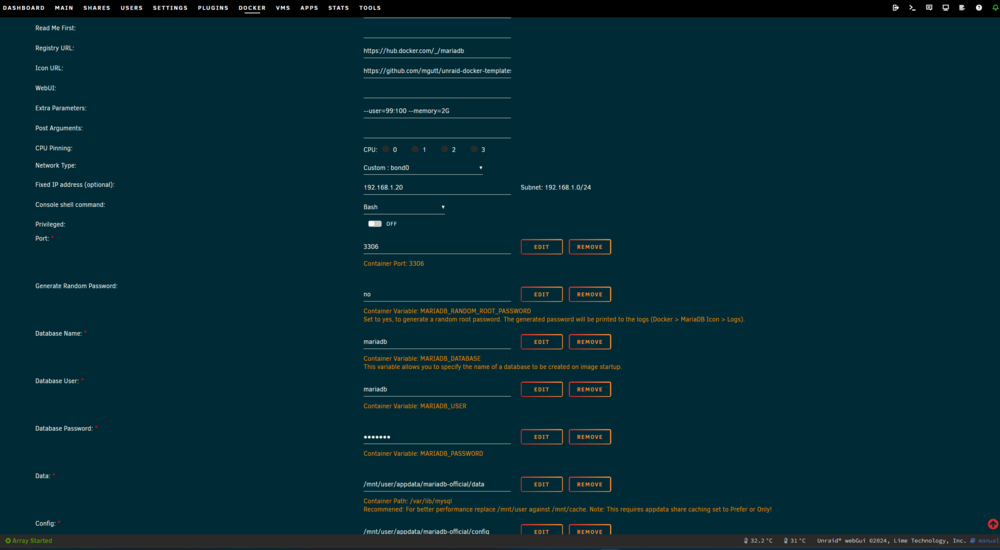Open the system log icon in top bar
This screenshot has width=1000, height=550.
962,8
